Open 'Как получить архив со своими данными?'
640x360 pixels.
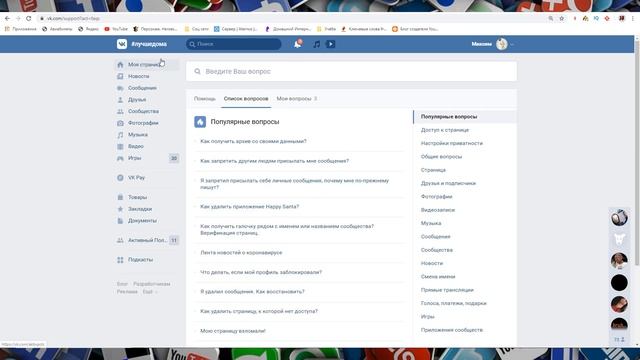click(253, 141)
